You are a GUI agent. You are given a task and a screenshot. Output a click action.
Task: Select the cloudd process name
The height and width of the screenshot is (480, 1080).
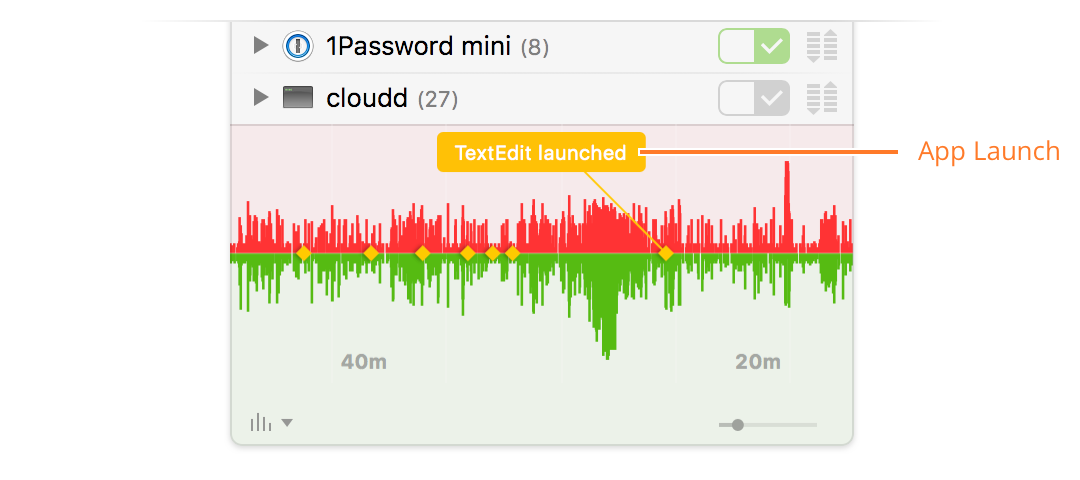(x=367, y=98)
